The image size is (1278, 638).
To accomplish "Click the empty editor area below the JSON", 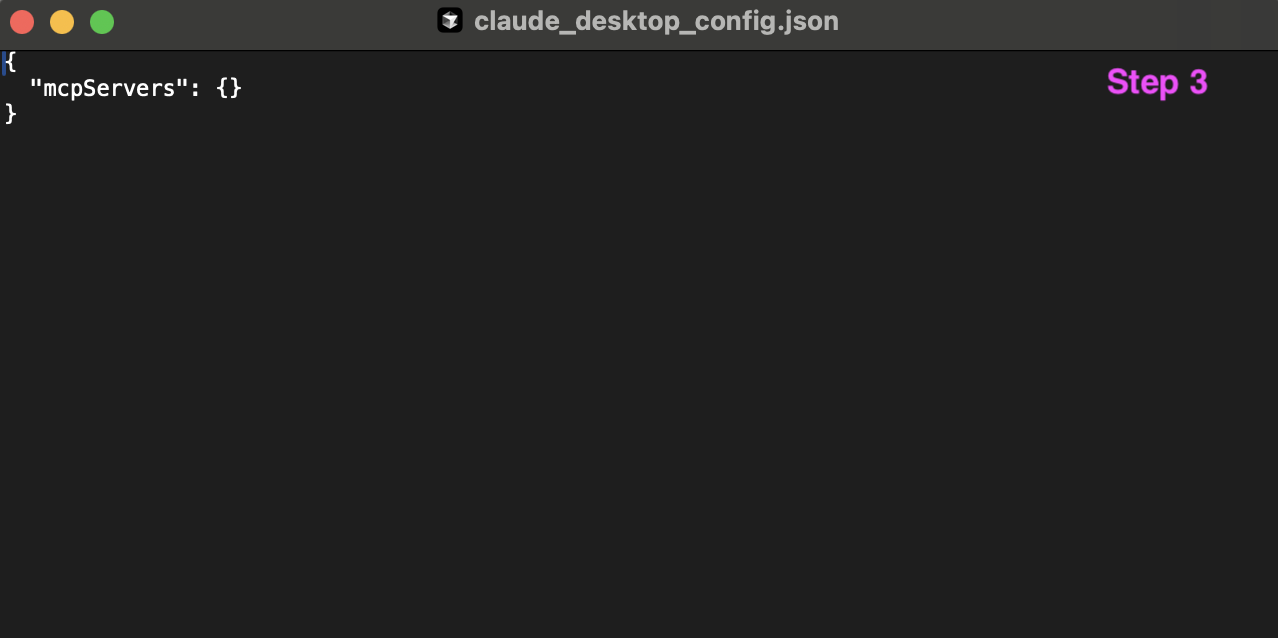I will pos(639,380).
